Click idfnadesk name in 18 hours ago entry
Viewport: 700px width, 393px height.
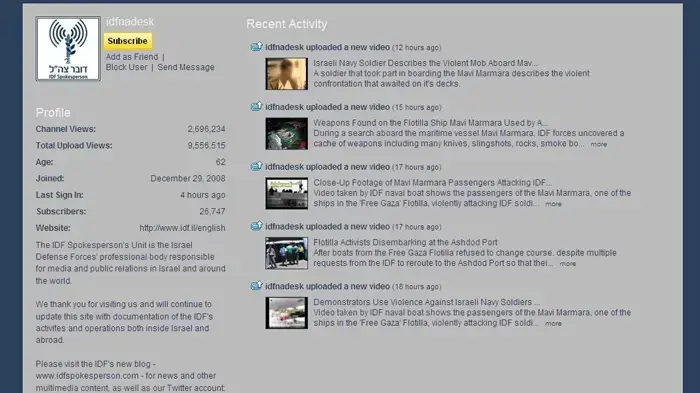tap(284, 286)
